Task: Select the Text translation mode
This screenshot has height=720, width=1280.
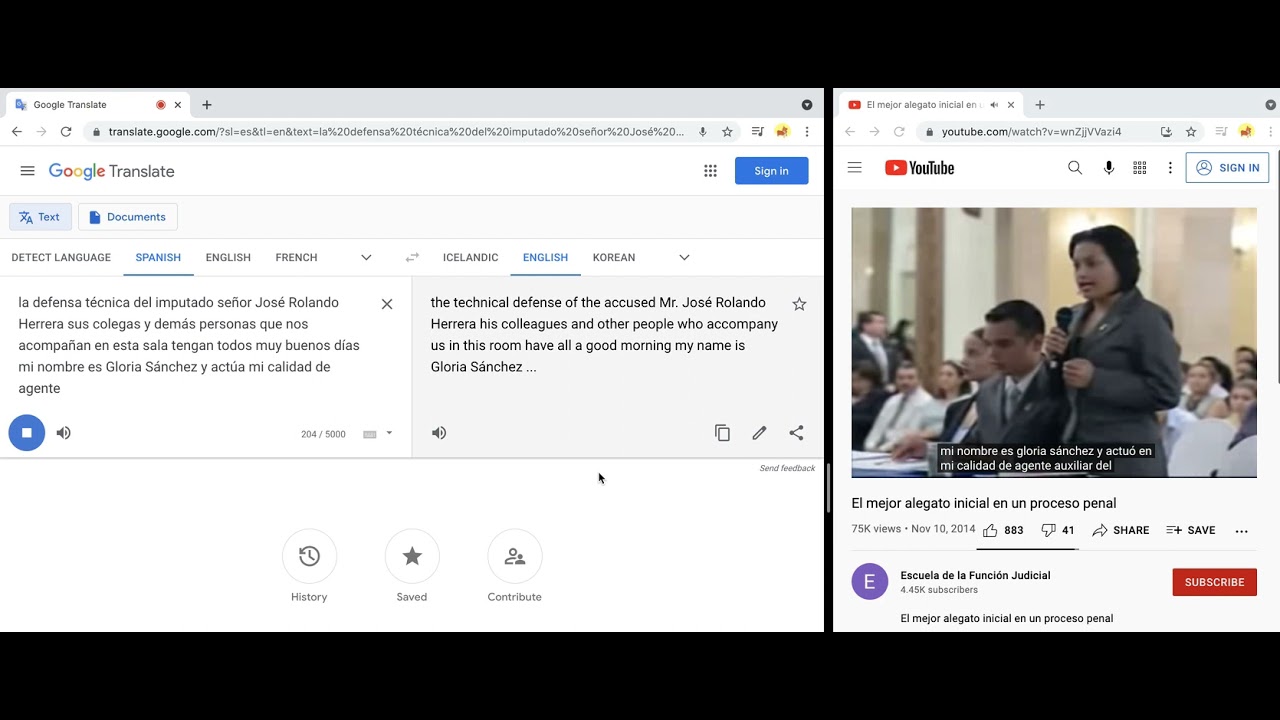Action: pyautogui.click(x=40, y=217)
